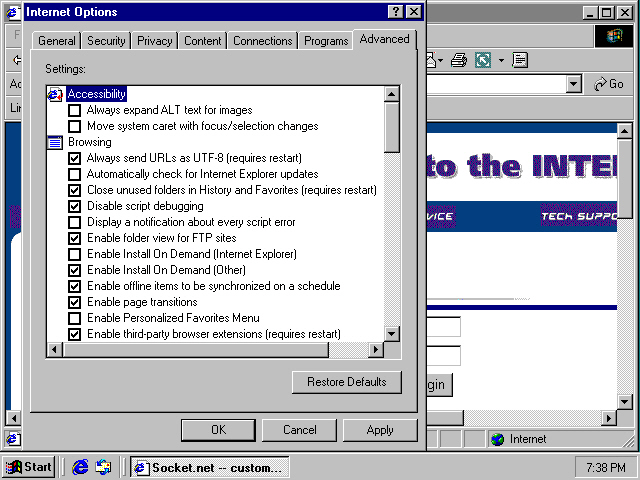This screenshot has width=640, height=480.
Task: Click the TECH SUPPORT link on webpage
Action: [x=579, y=216]
